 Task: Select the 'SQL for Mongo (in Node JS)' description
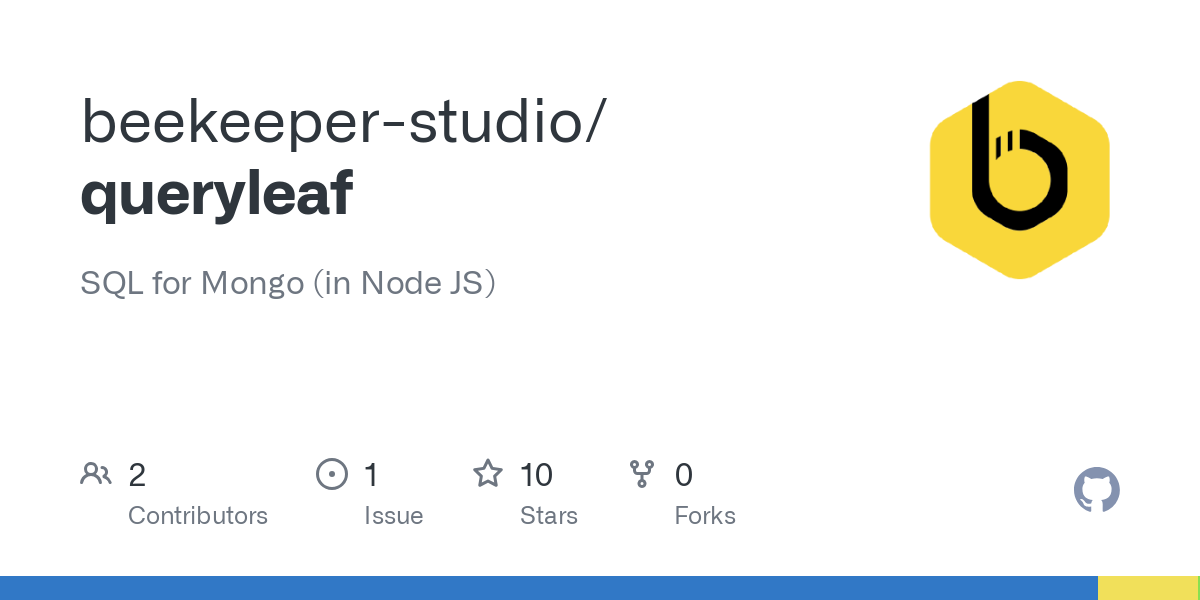coord(288,283)
